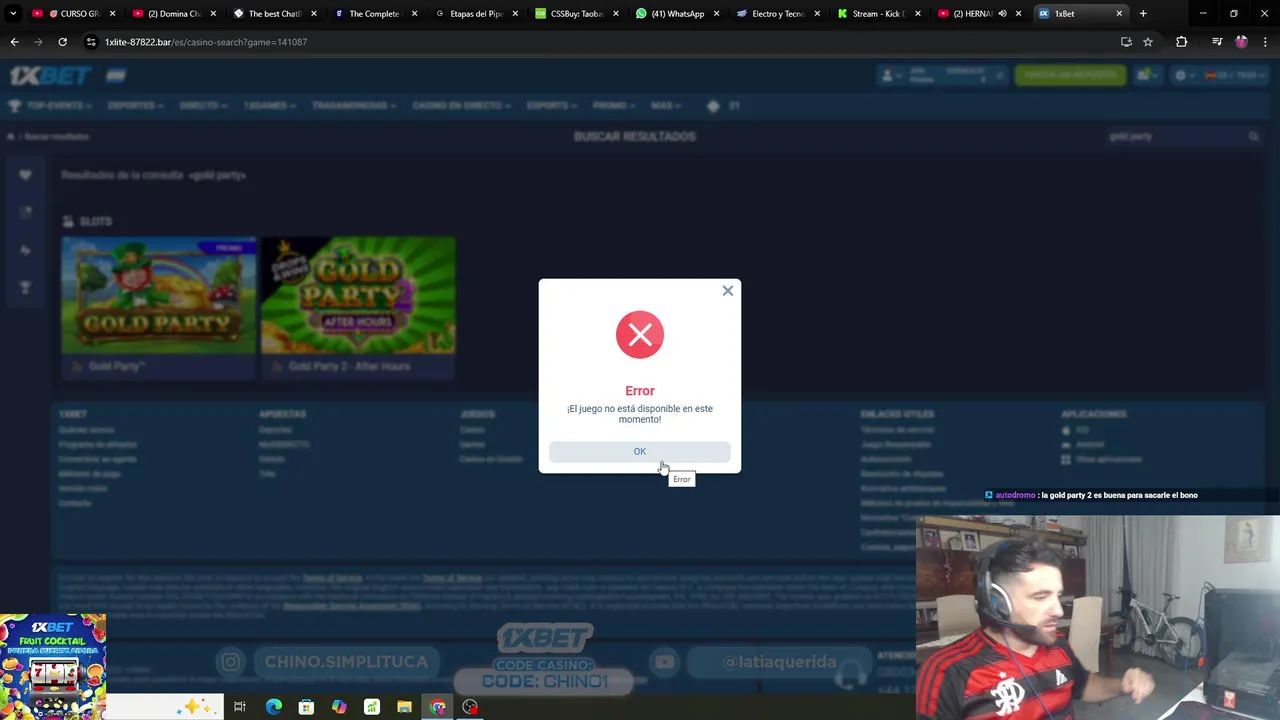Screen dimensions: 1280x720
Task: Switch to the Electro y Tecno tab
Action: (778, 14)
